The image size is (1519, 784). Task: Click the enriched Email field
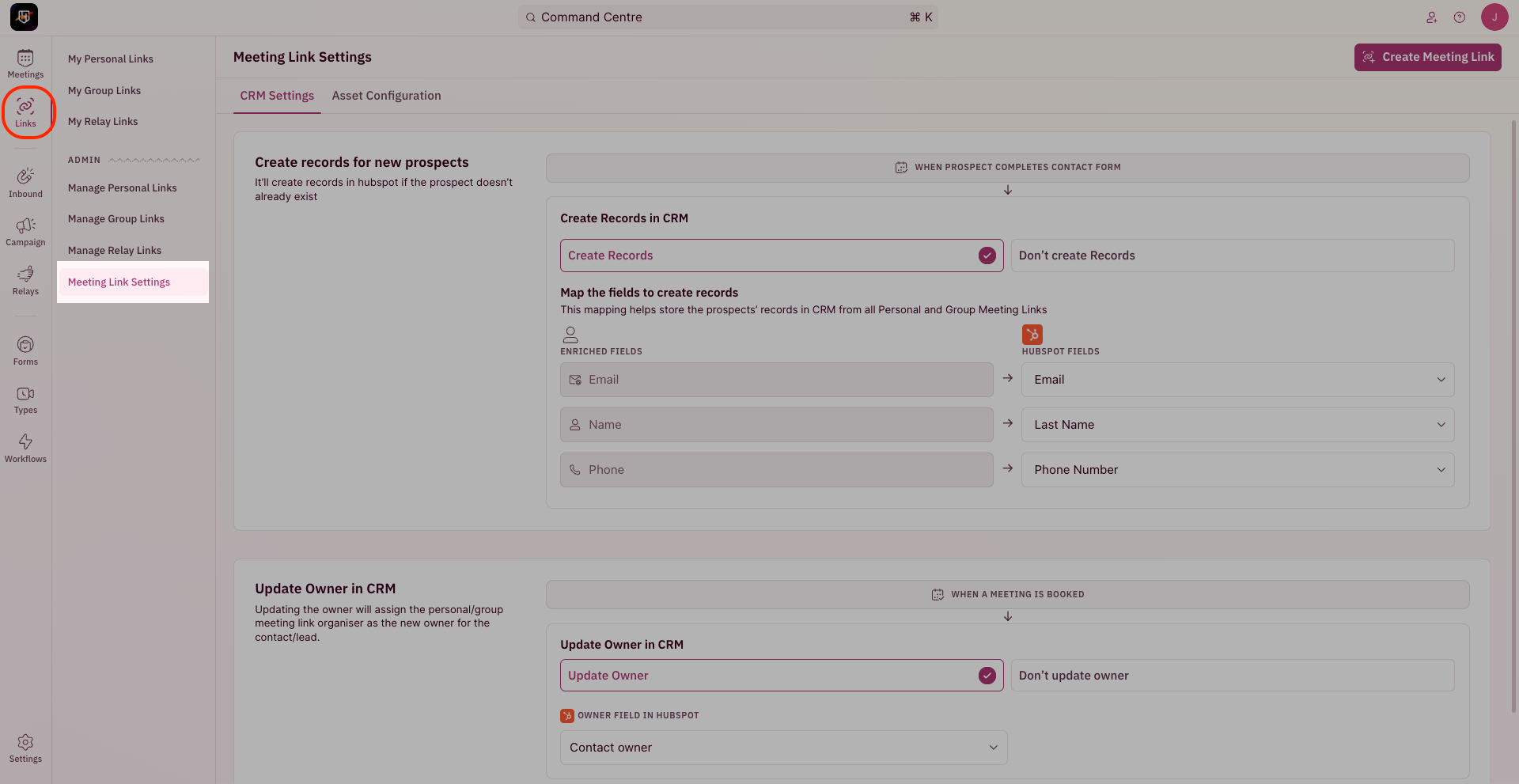(x=776, y=380)
